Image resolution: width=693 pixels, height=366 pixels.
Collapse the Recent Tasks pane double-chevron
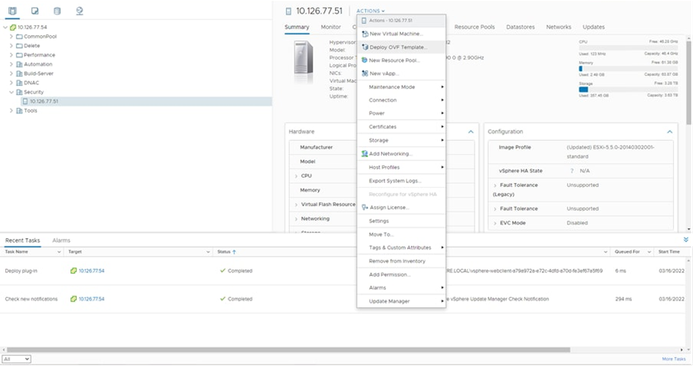(686, 240)
